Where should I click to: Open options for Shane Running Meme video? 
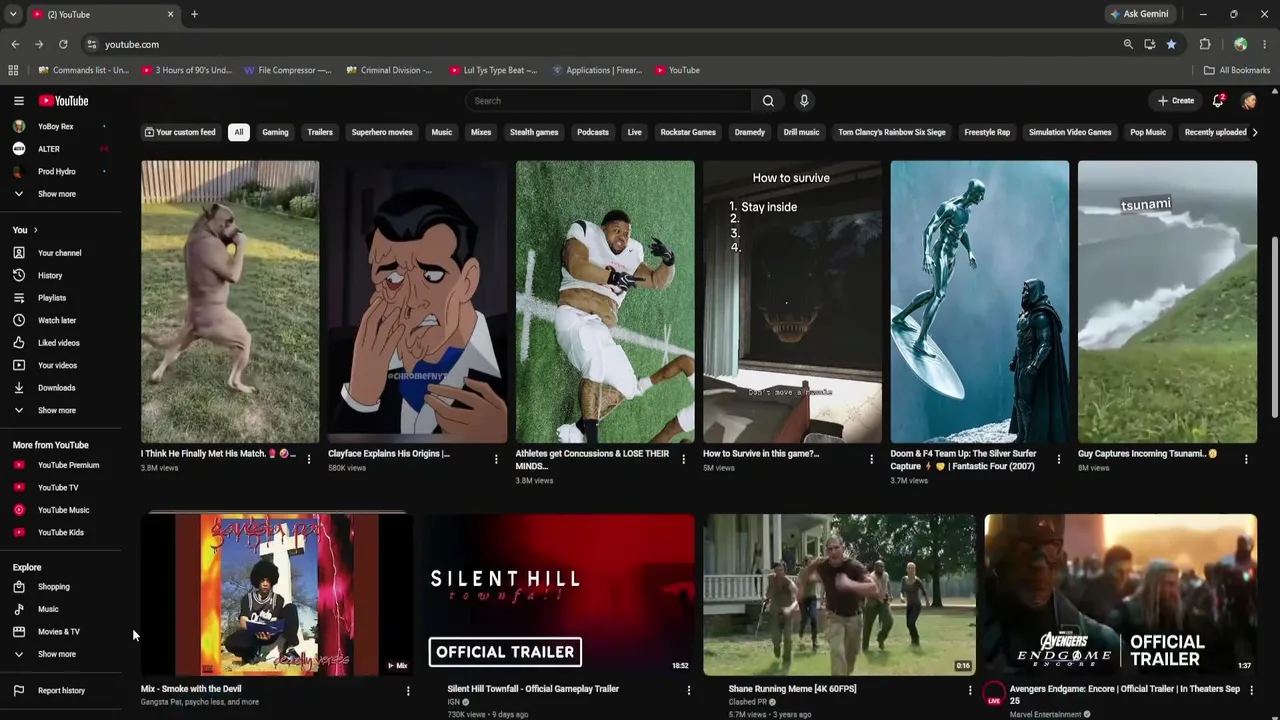pyautogui.click(x=969, y=690)
